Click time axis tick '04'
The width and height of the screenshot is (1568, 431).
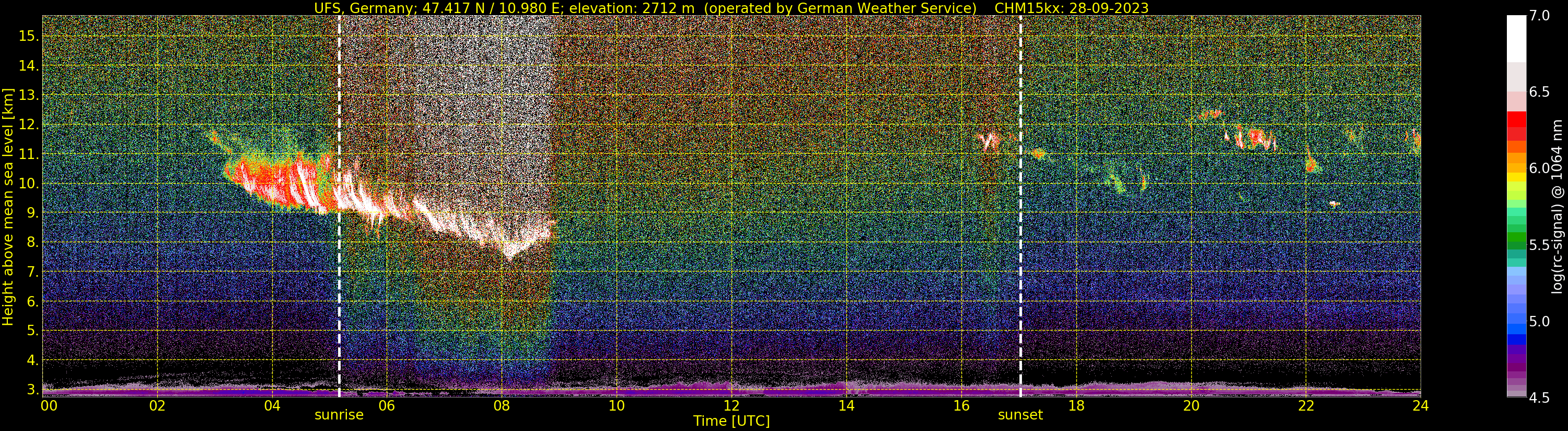click(x=272, y=405)
